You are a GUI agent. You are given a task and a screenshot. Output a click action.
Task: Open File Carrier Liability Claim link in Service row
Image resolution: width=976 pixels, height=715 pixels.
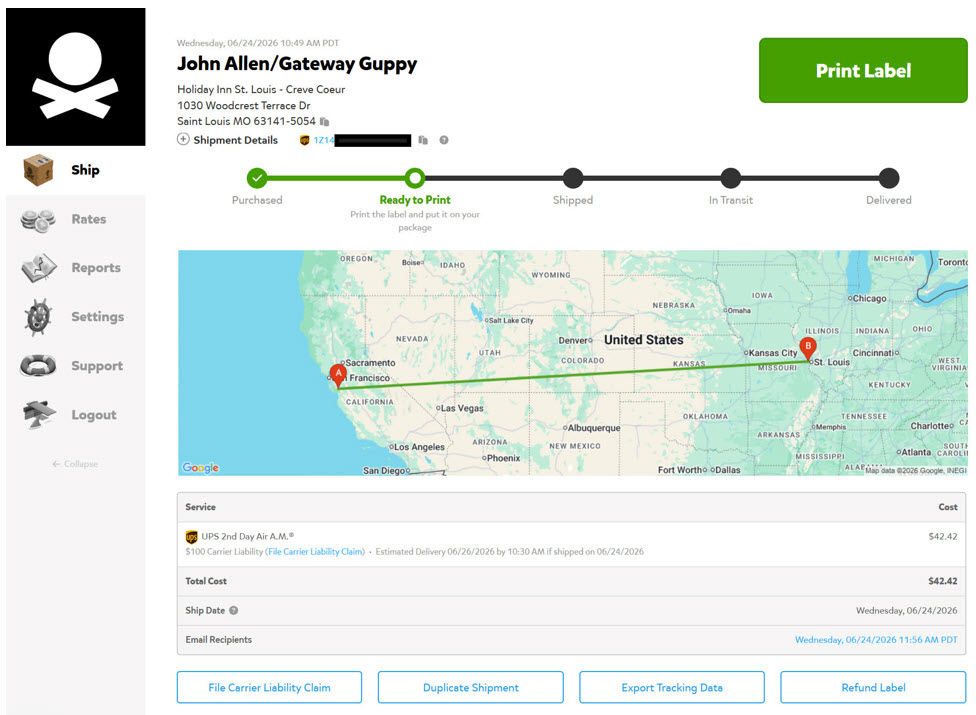coord(315,552)
